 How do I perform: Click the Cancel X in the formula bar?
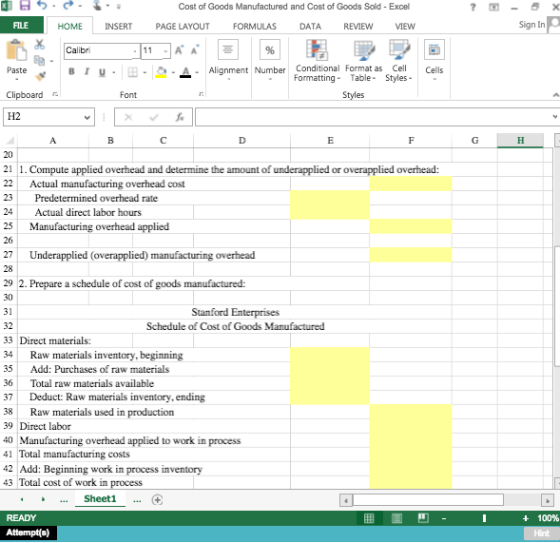pos(129,117)
